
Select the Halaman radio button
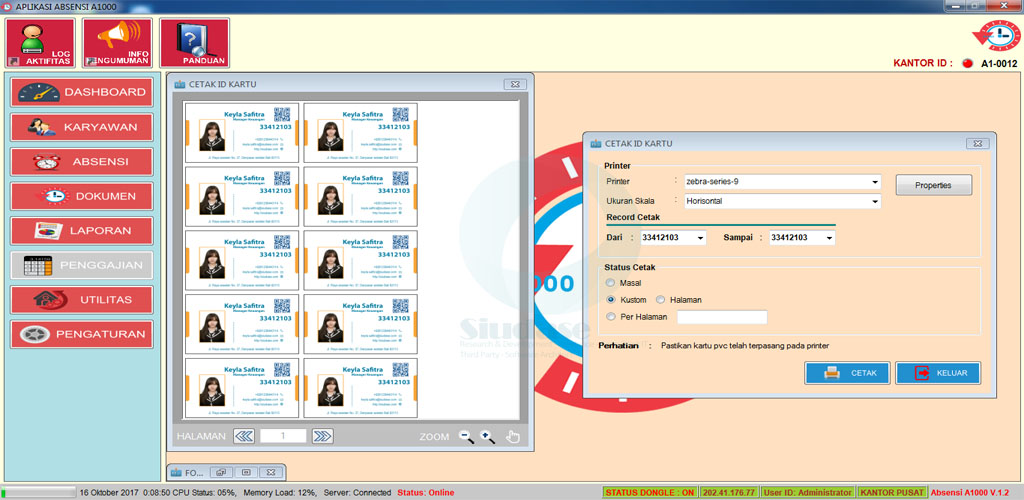[660, 300]
